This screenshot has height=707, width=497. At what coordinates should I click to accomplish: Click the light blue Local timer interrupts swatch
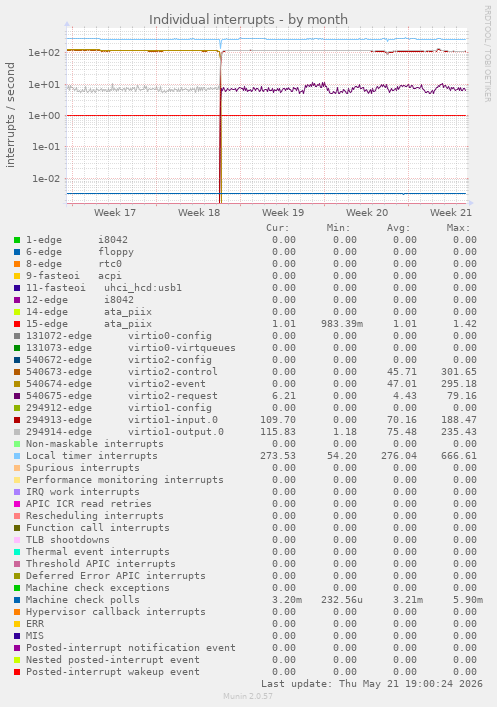point(17,456)
